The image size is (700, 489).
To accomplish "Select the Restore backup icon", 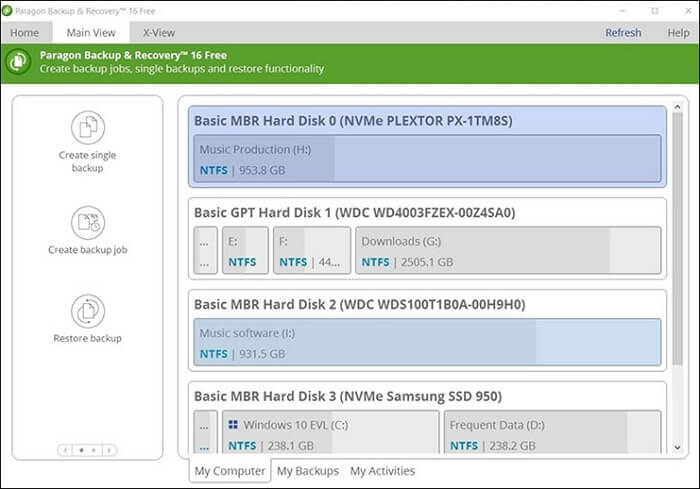I will point(88,310).
